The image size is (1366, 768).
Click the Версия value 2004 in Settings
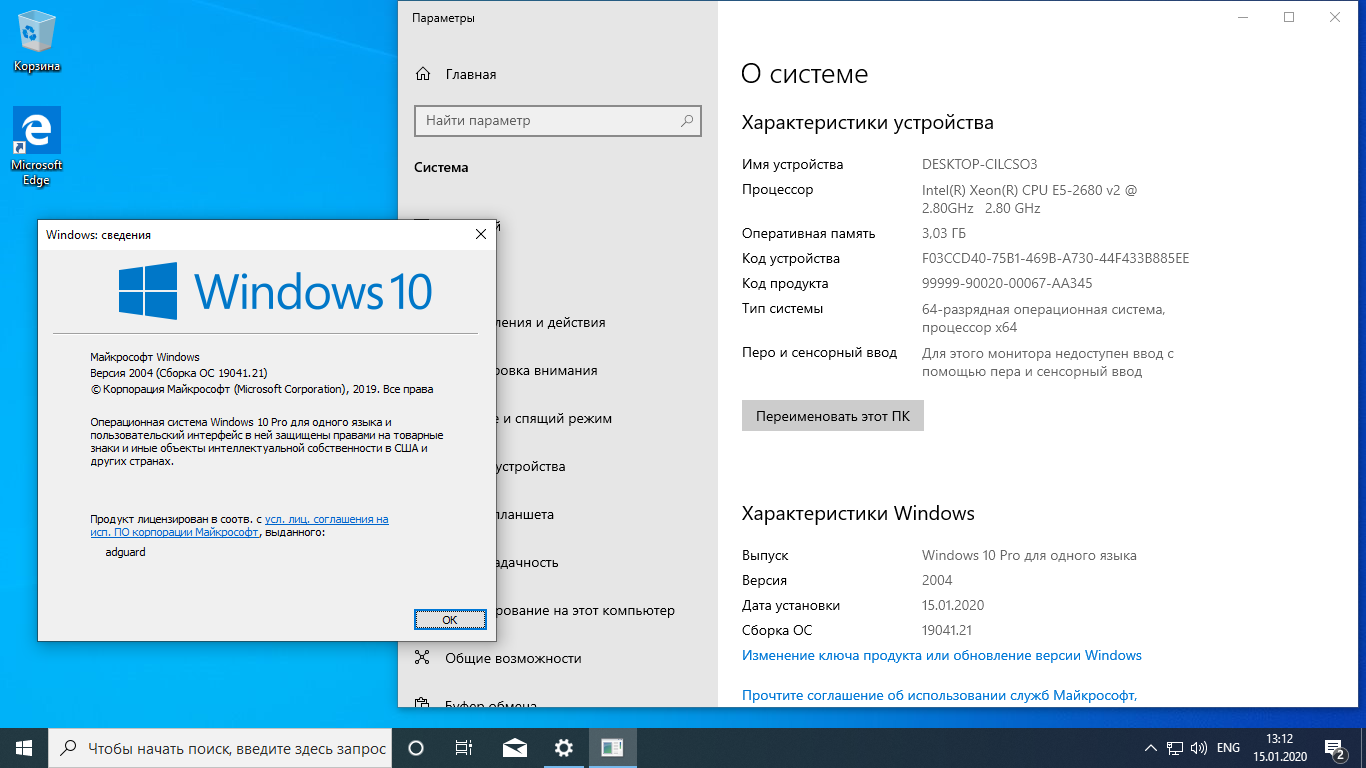(937, 580)
